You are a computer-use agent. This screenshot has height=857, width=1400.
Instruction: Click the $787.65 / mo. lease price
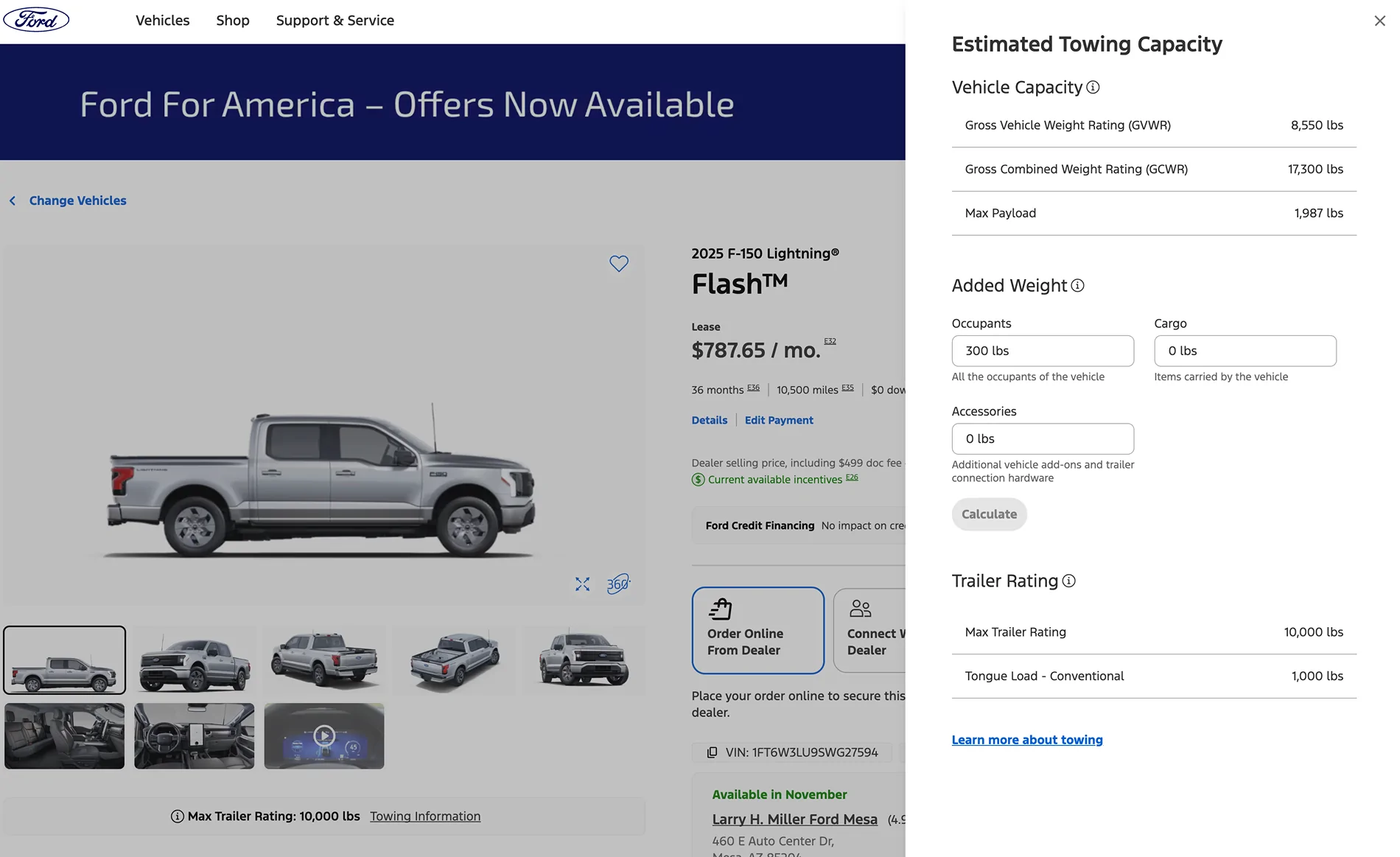tap(756, 351)
